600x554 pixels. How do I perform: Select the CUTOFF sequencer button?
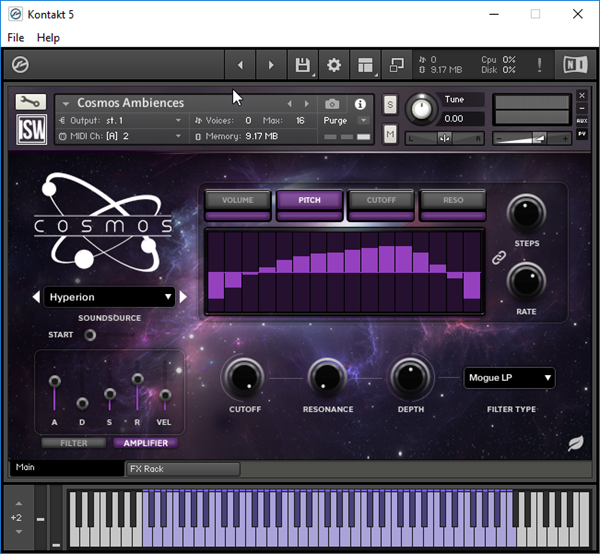point(381,200)
